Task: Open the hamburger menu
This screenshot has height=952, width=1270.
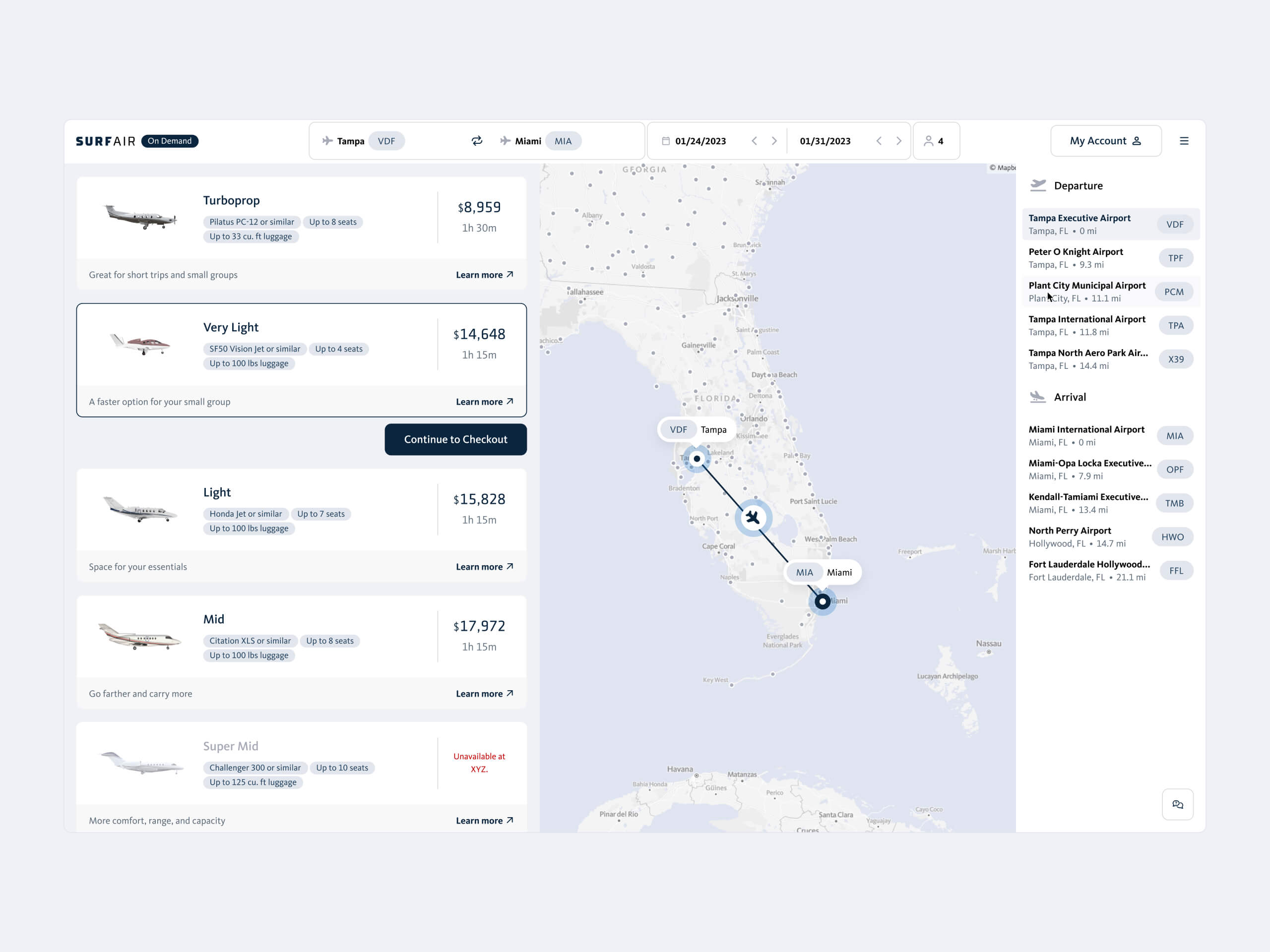Action: [x=1184, y=141]
